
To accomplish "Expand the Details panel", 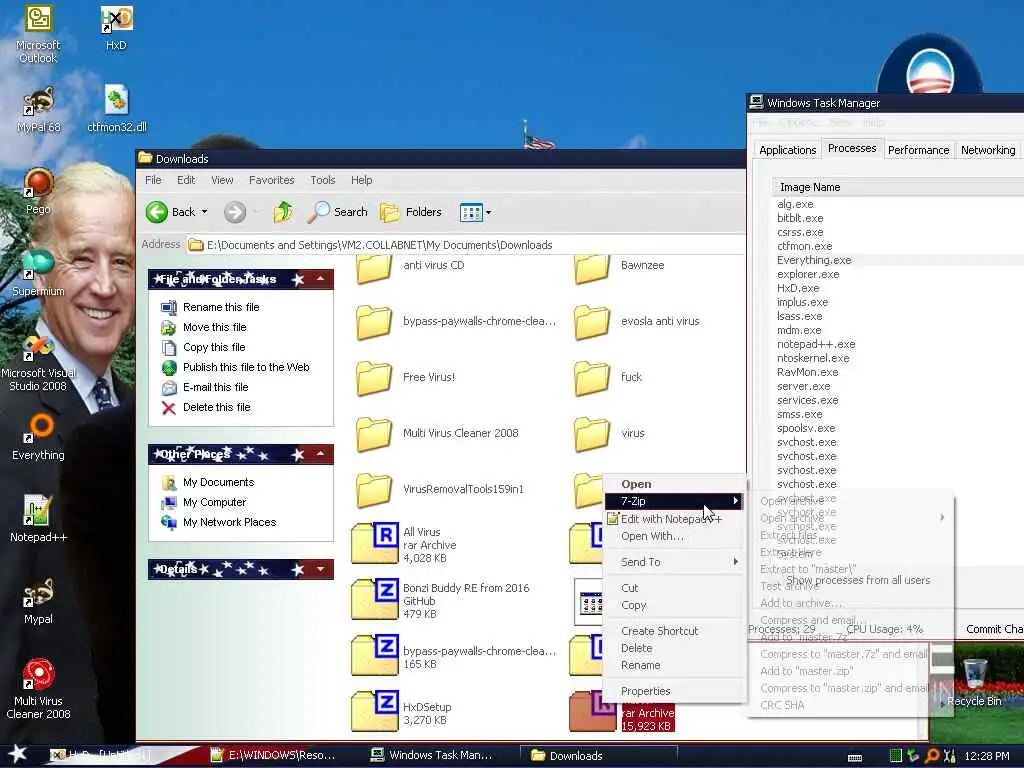I will [x=321, y=569].
